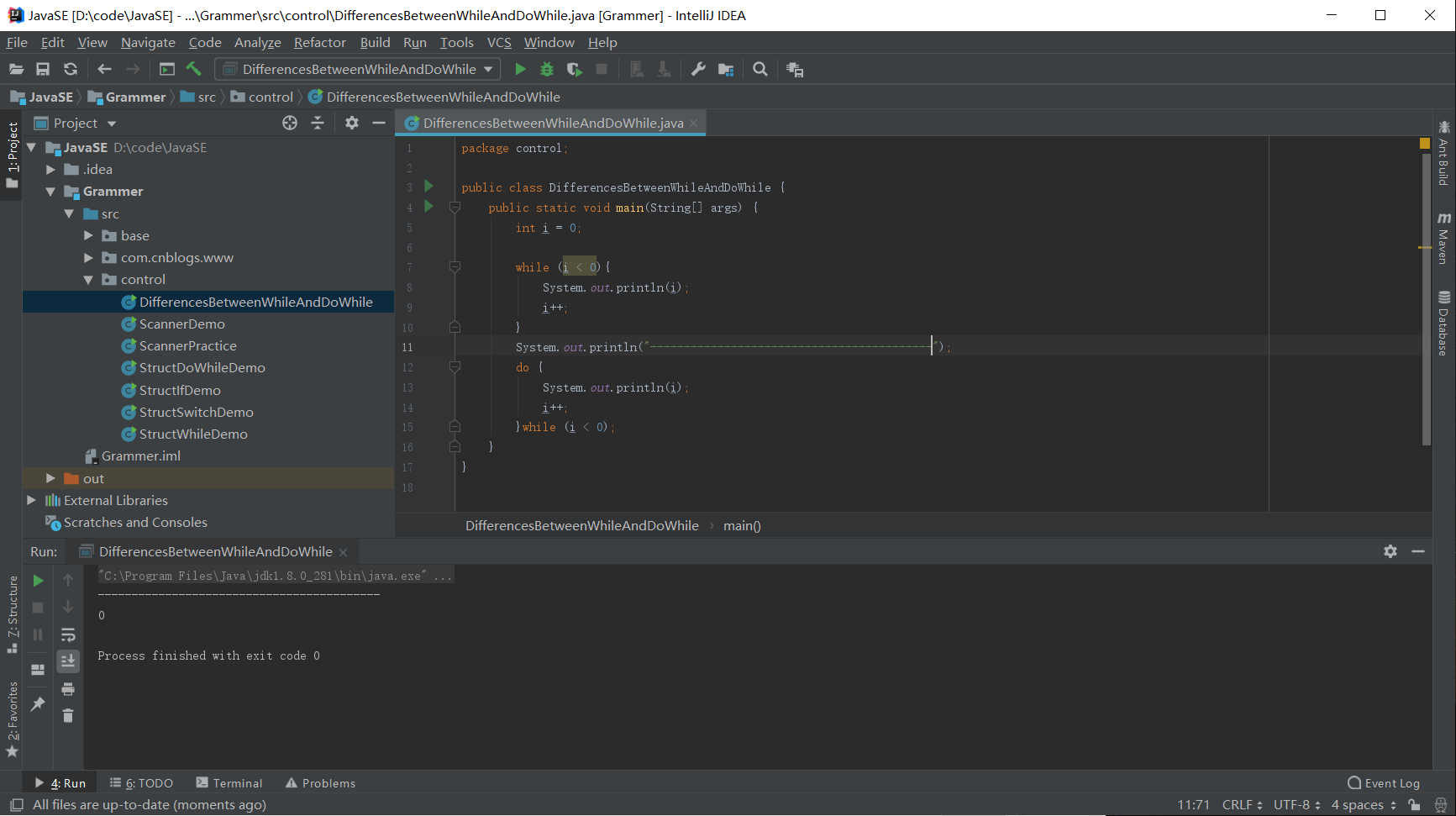Viewport: 1456px width, 816px height.
Task: Open the run configuration dropdown
Action: click(358, 70)
